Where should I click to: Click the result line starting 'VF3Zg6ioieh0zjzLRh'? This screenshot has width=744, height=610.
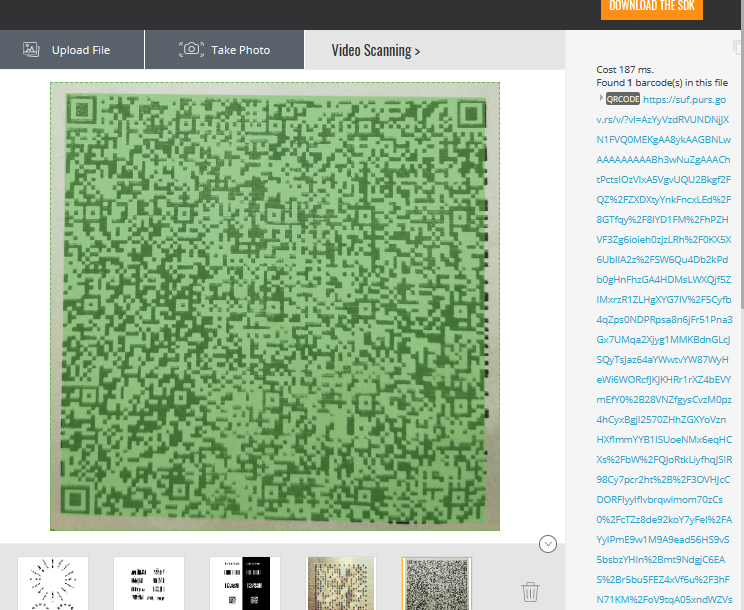[664, 240]
